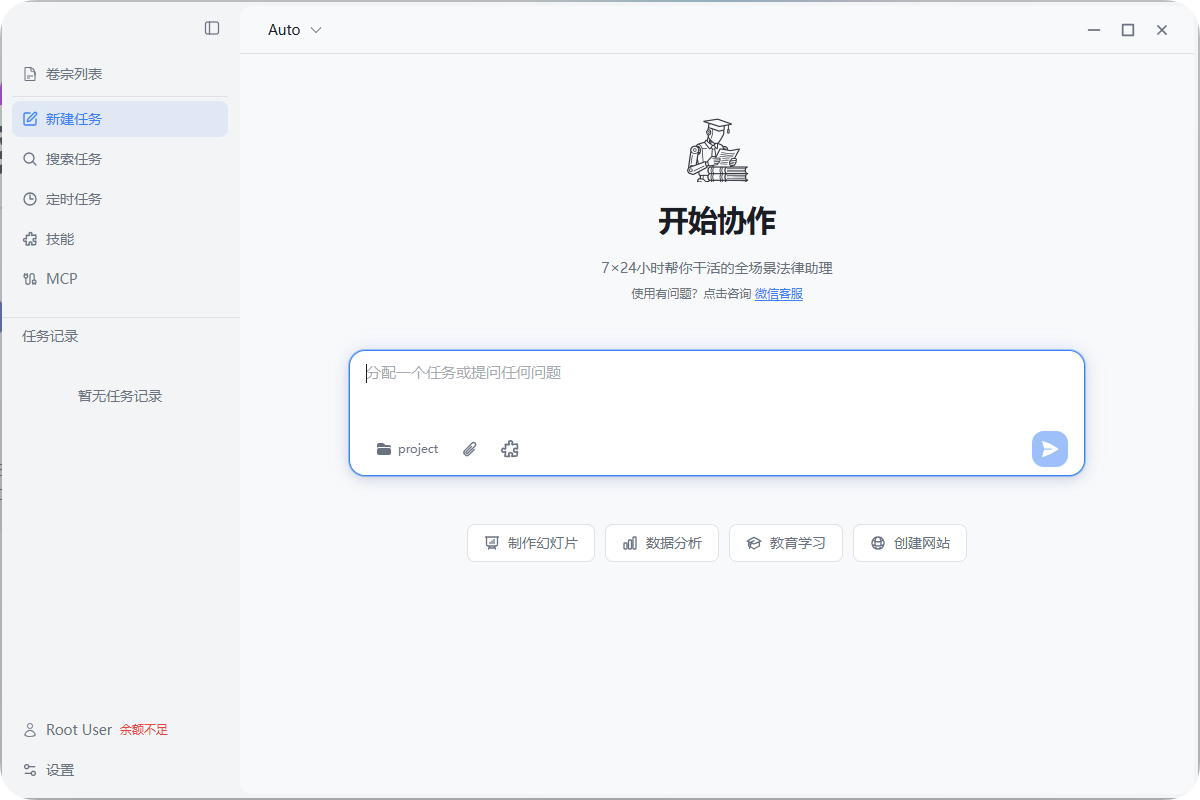The height and width of the screenshot is (800, 1200).
Task: Choose the 制作幻灯片 quick action
Action: click(x=531, y=543)
